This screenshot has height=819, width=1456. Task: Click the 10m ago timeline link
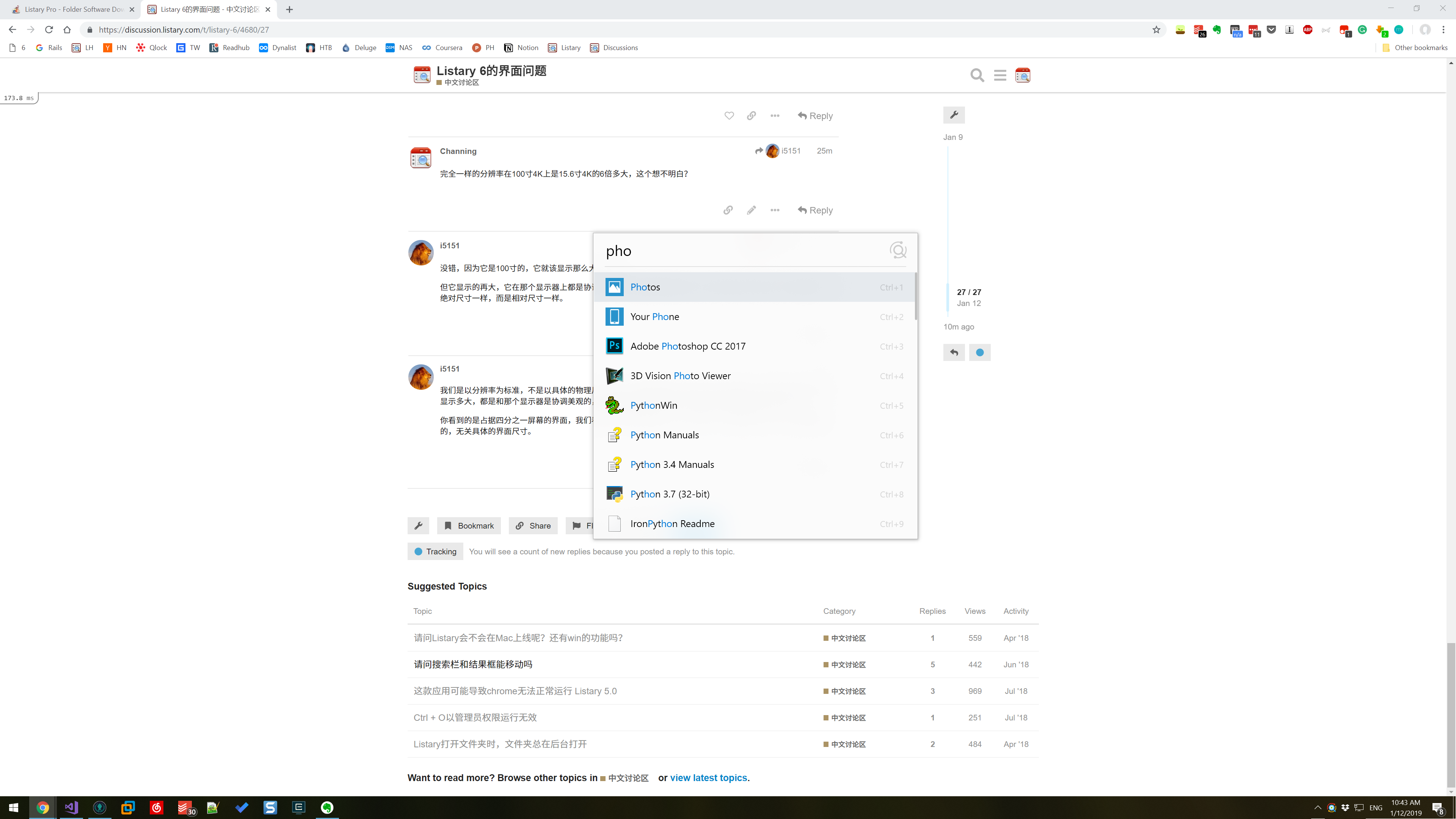click(x=959, y=327)
